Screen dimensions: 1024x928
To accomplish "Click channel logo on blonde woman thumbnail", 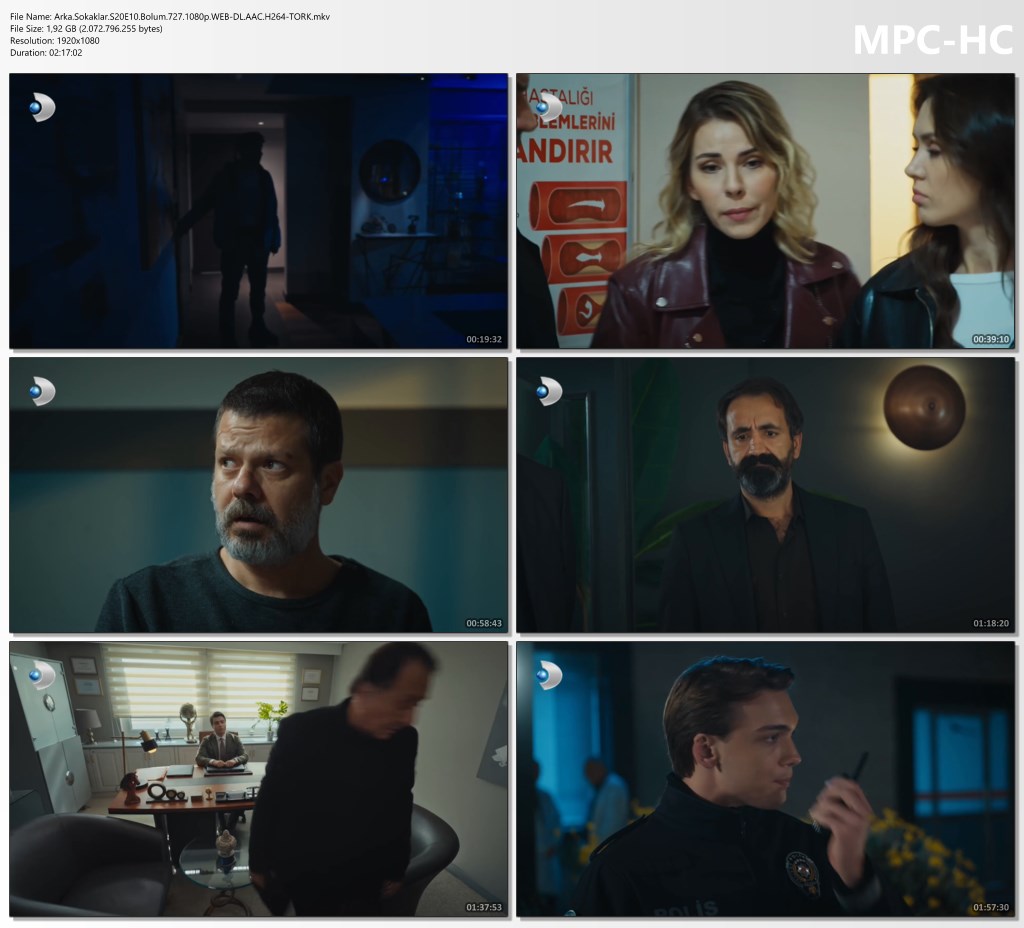I will (x=549, y=107).
